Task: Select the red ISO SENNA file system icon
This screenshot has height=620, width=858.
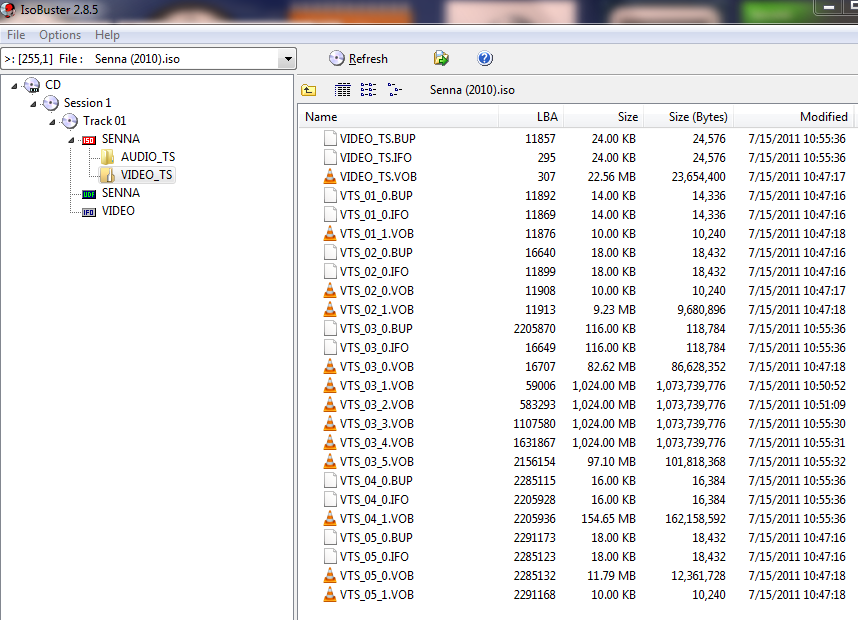Action: coord(89,140)
